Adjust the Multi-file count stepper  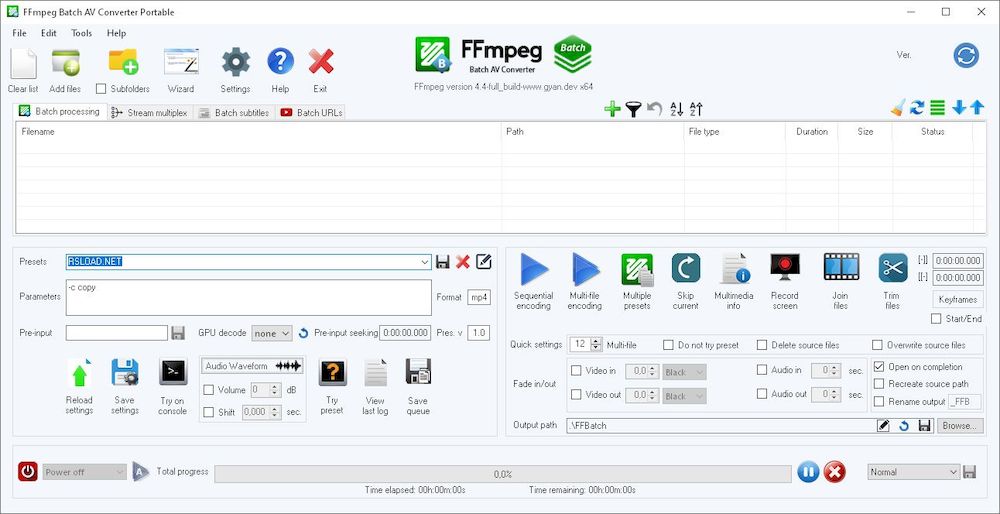click(x=596, y=344)
